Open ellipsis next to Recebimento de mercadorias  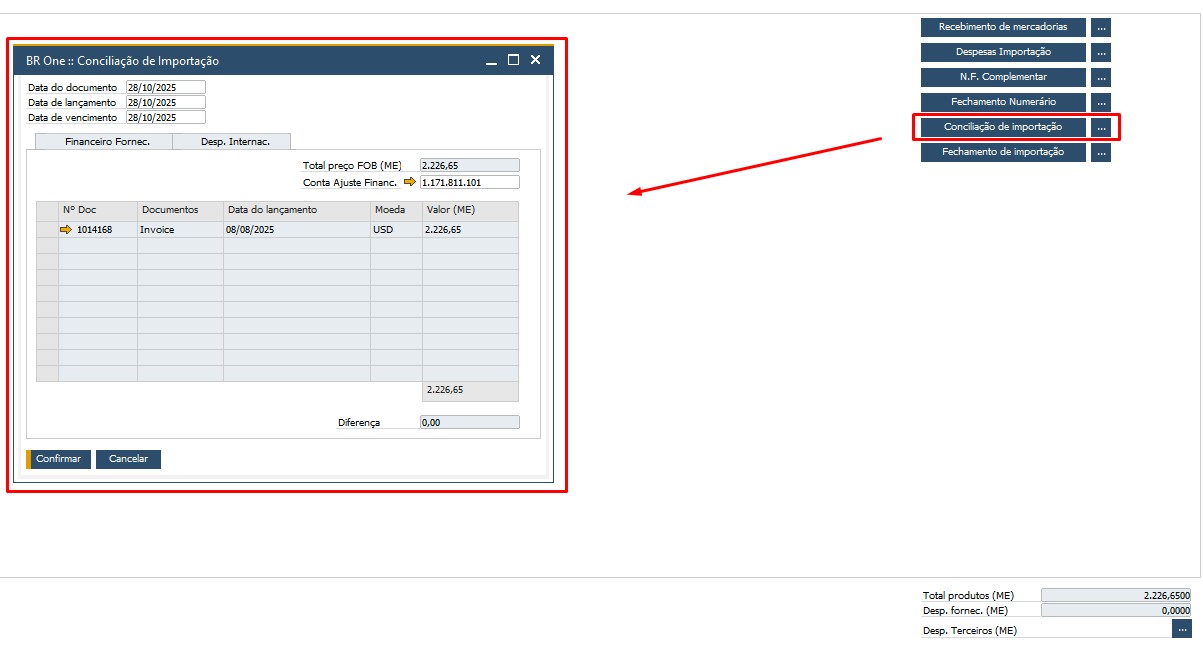pos(1100,27)
